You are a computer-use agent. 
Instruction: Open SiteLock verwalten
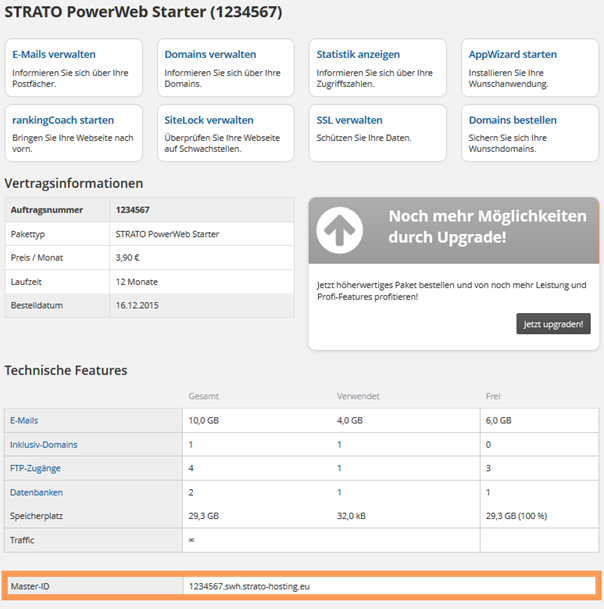click(209, 120)
